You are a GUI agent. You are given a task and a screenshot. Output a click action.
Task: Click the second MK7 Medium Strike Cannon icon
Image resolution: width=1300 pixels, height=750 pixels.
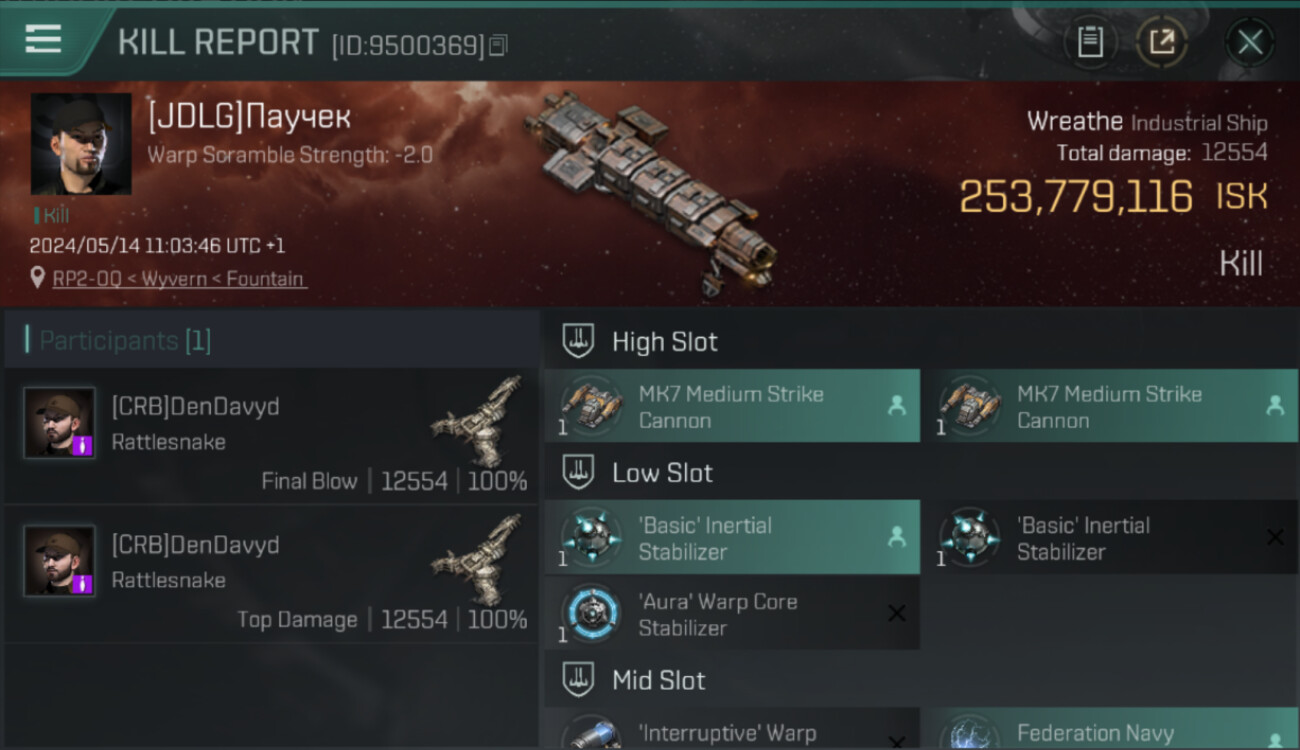coord(970,405)
